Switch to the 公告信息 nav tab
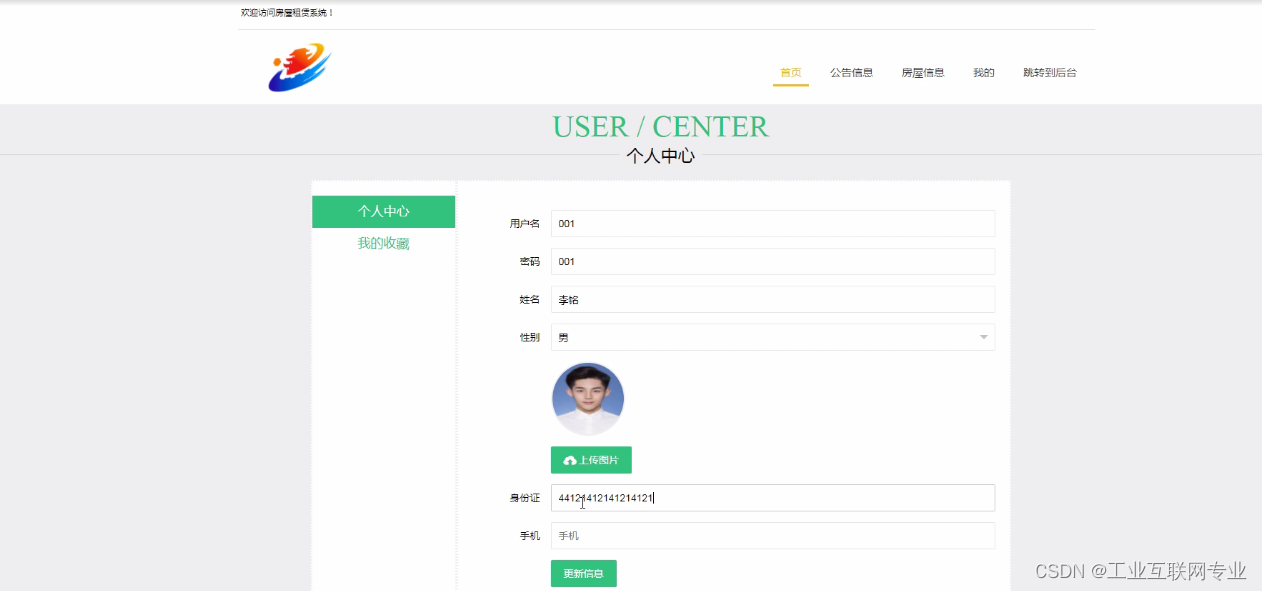 (851, 72)
